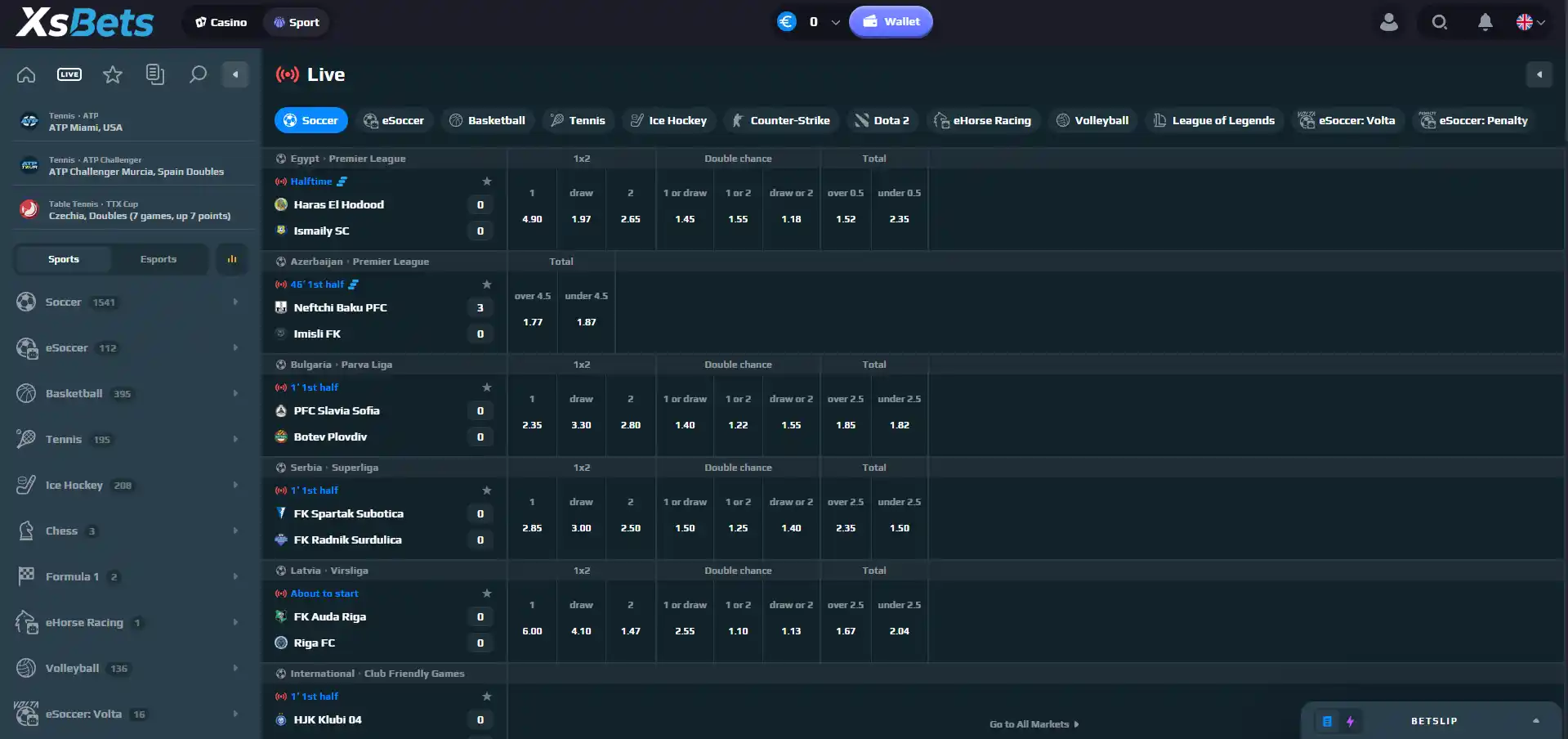Select the Tennis live tab

(x=579, y=120)
